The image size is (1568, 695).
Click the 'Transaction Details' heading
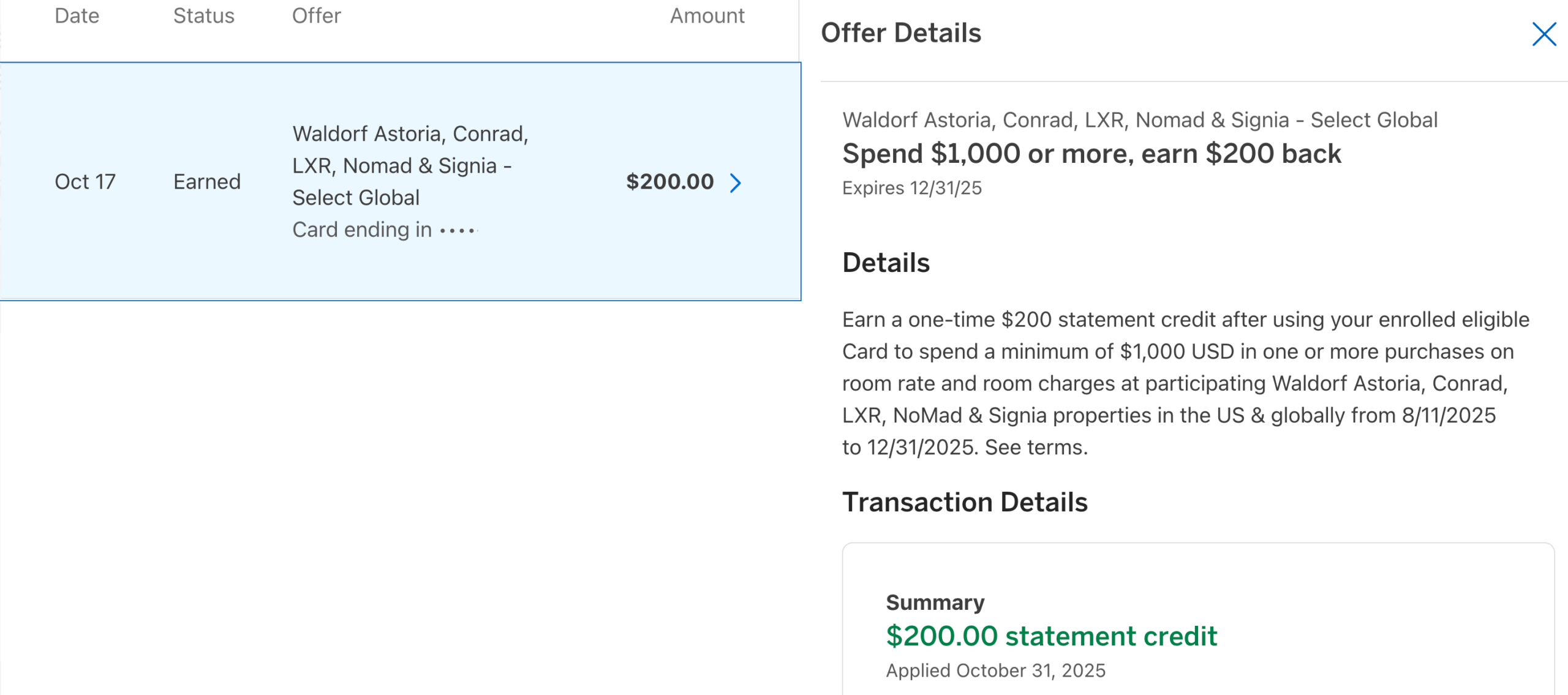(964, 502)
